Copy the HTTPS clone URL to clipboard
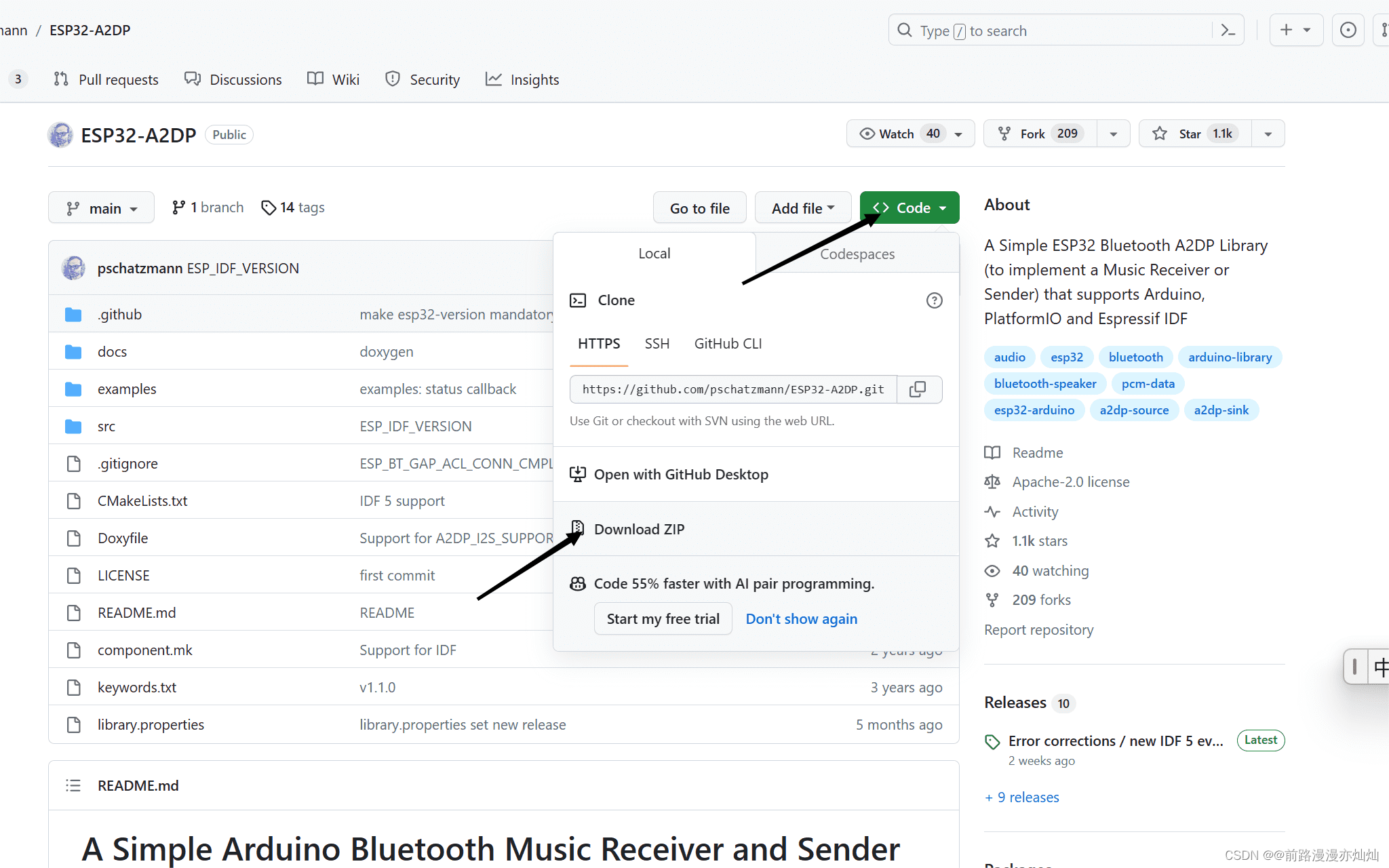This screenshot has height=868, width=1389. coord(918,389)
